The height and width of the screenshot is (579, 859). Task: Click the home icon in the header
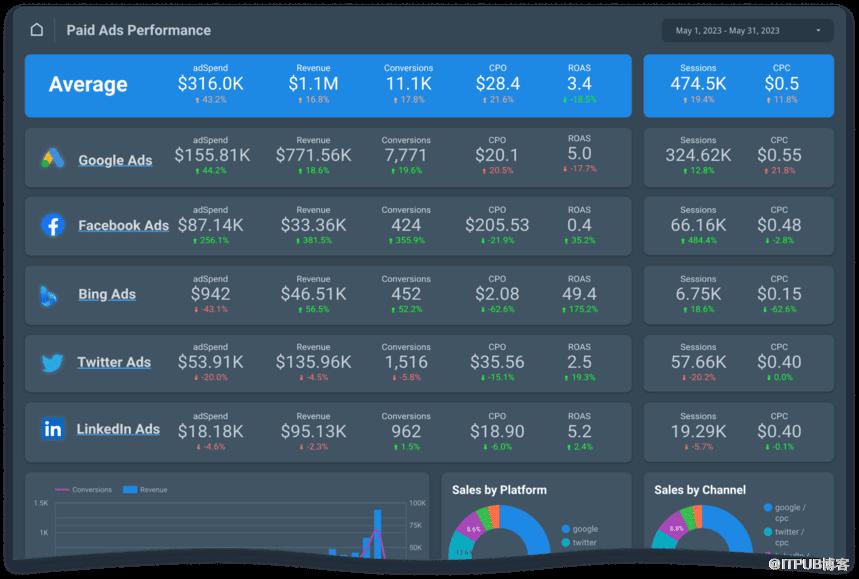[37, 30]
